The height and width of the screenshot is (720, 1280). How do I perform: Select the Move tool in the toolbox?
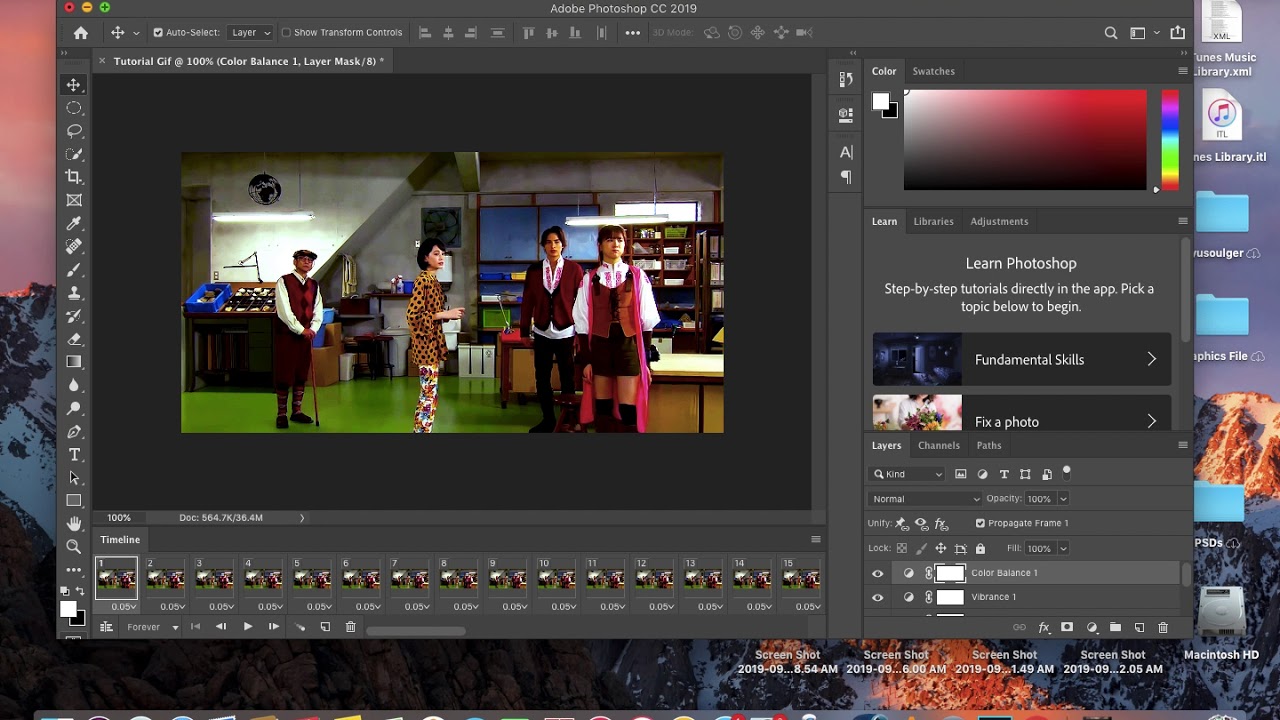pos(74,85)
